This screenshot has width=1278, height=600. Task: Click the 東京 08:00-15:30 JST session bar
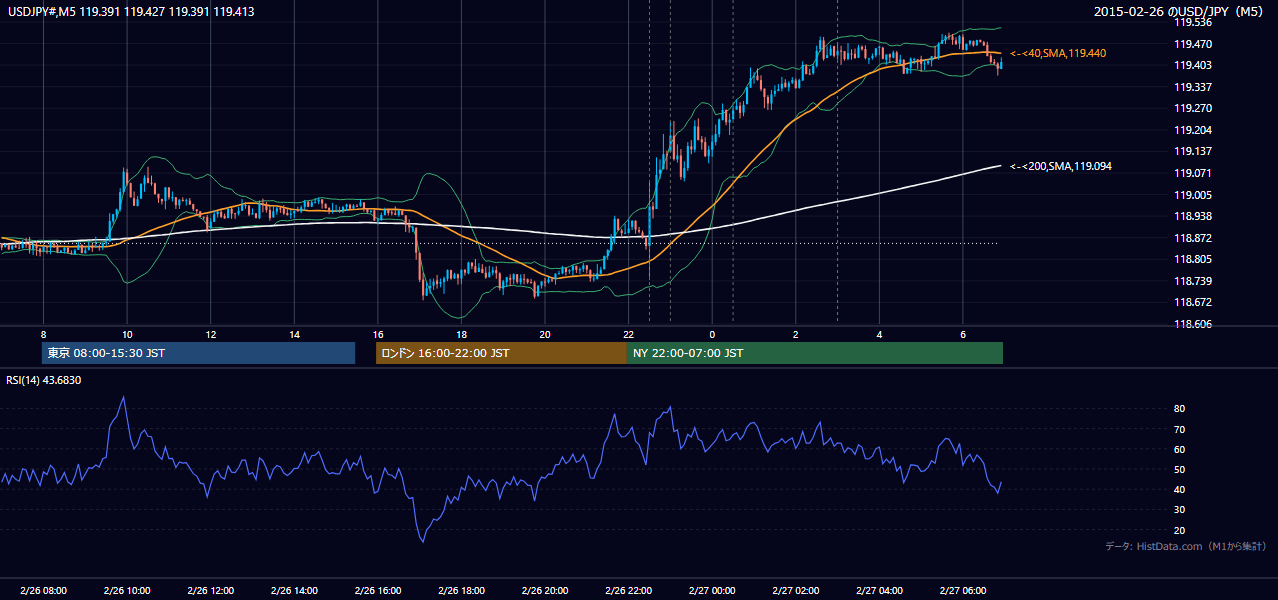pos(199,353)
